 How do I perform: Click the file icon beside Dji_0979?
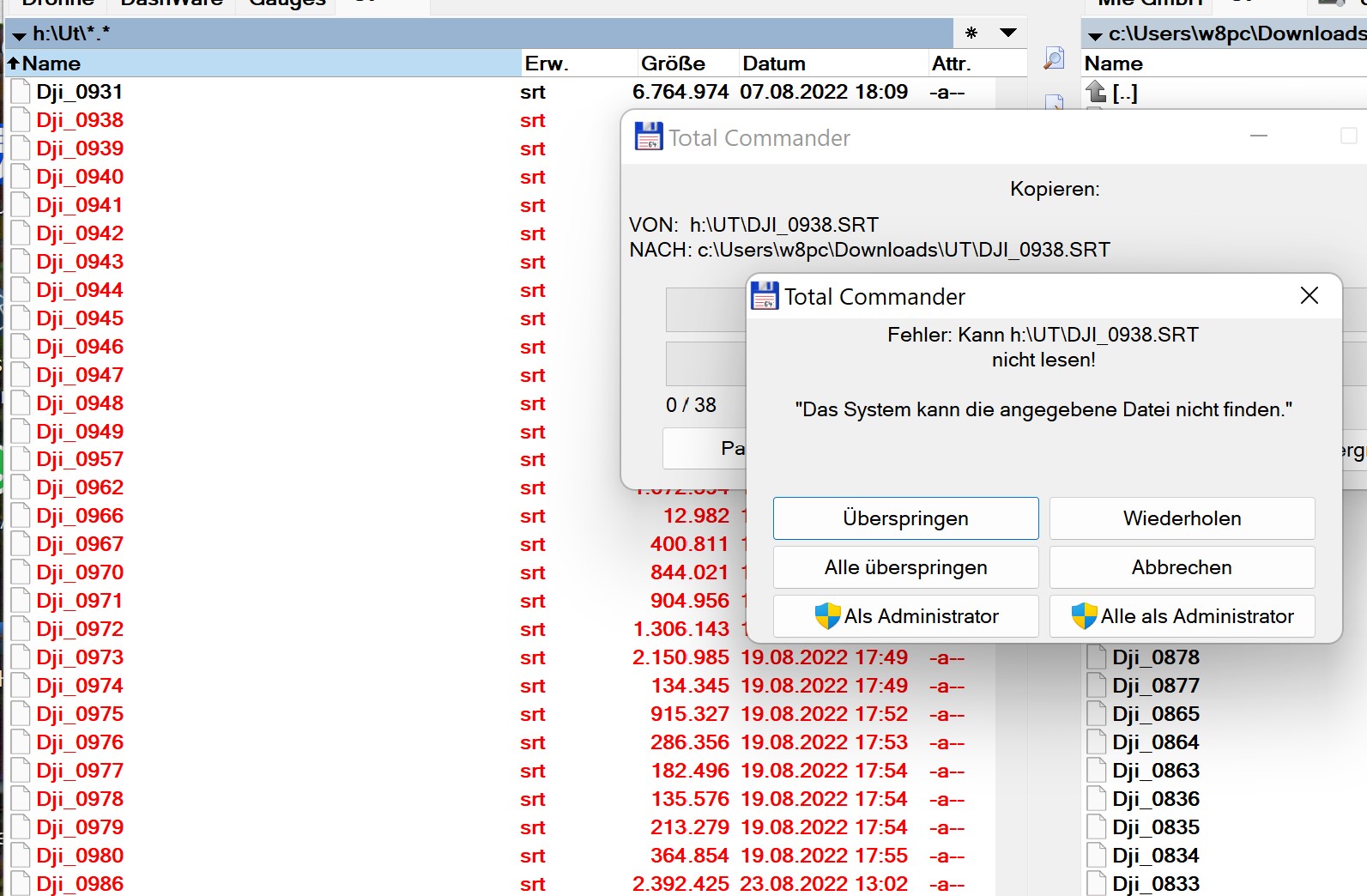21,827
